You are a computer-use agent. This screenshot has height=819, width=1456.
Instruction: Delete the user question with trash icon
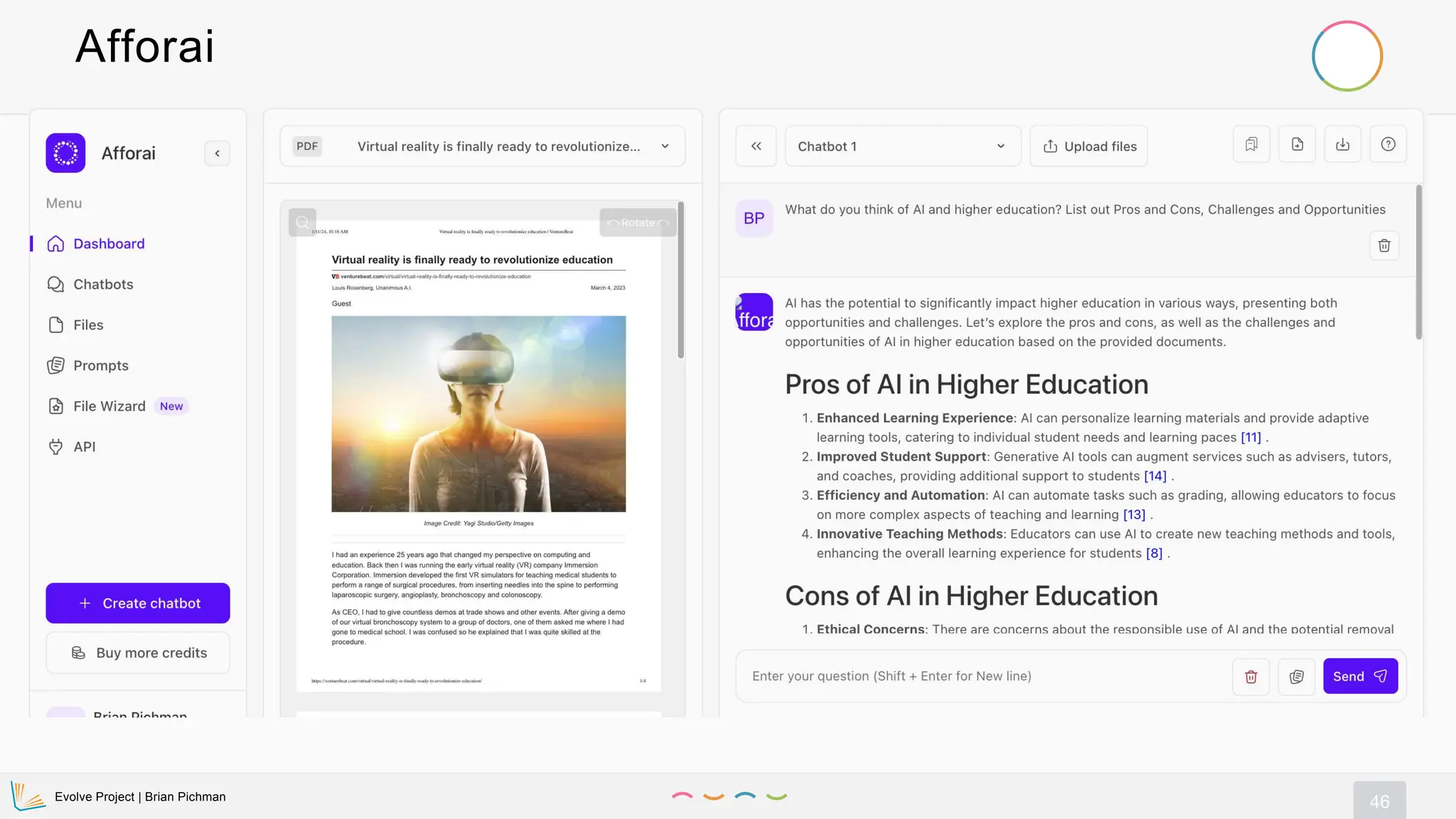pos(1383,245)
